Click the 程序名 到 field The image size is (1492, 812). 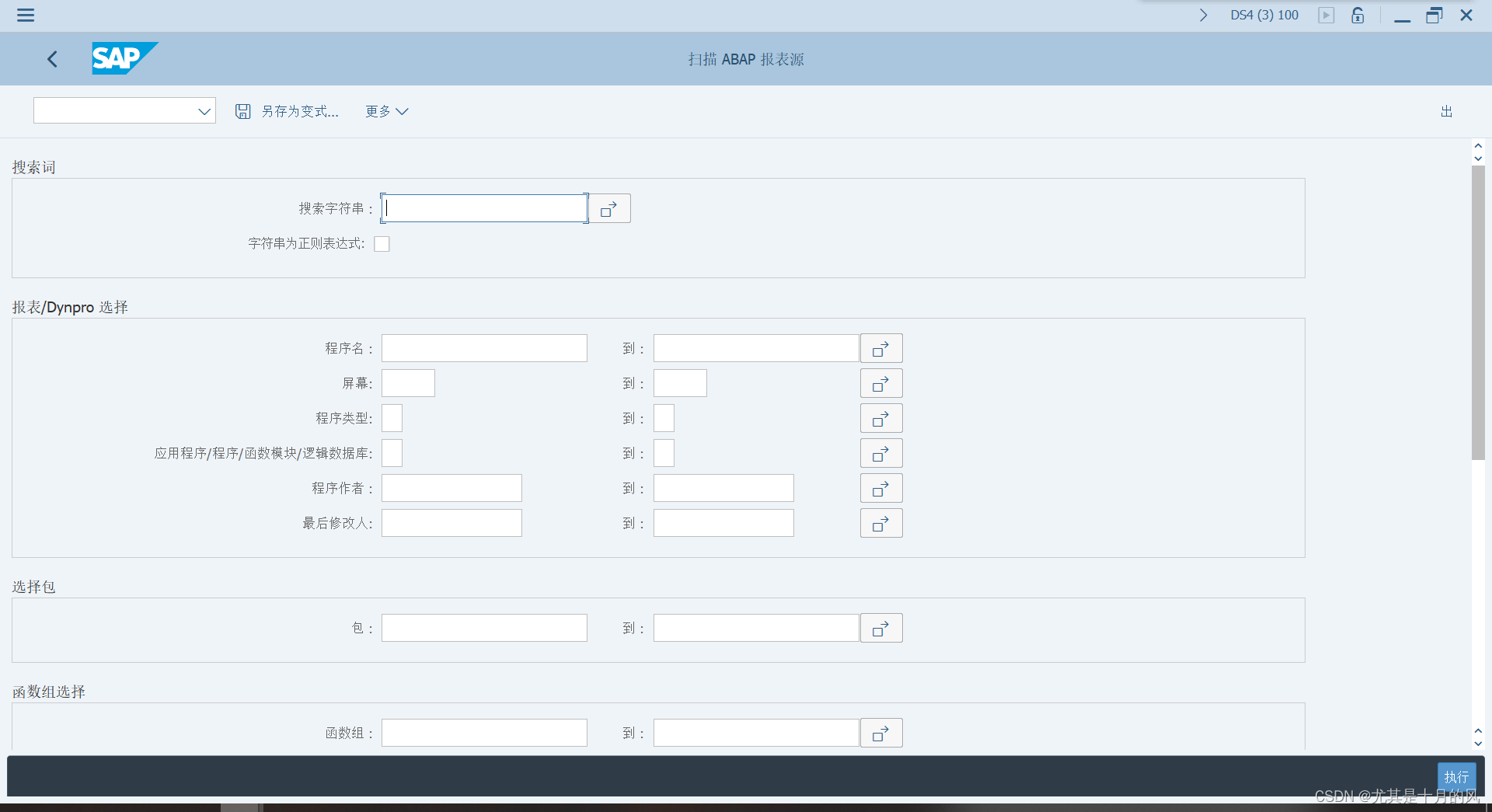point(756,348)
